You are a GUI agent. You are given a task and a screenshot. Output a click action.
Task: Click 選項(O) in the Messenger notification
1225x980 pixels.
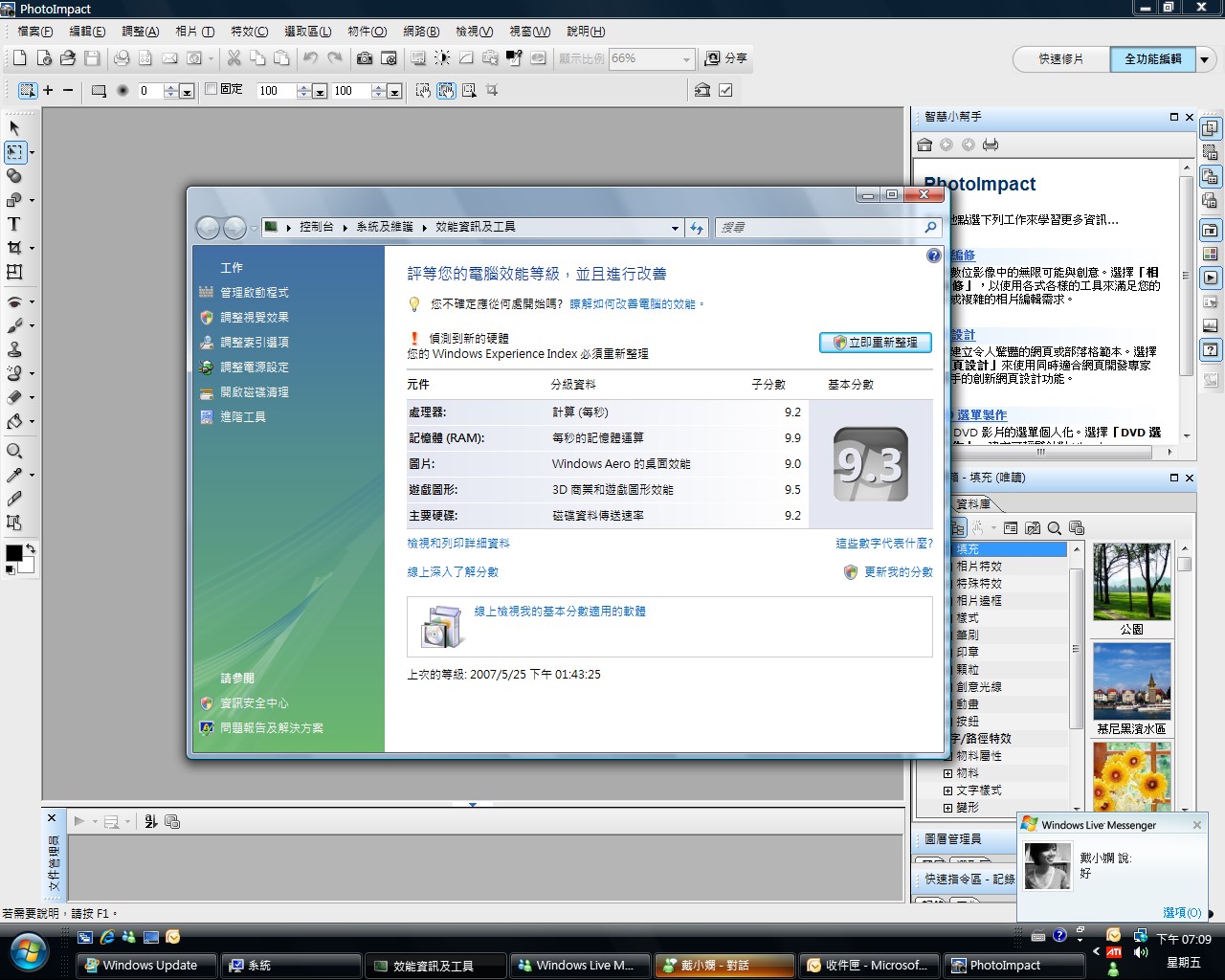1181,912
